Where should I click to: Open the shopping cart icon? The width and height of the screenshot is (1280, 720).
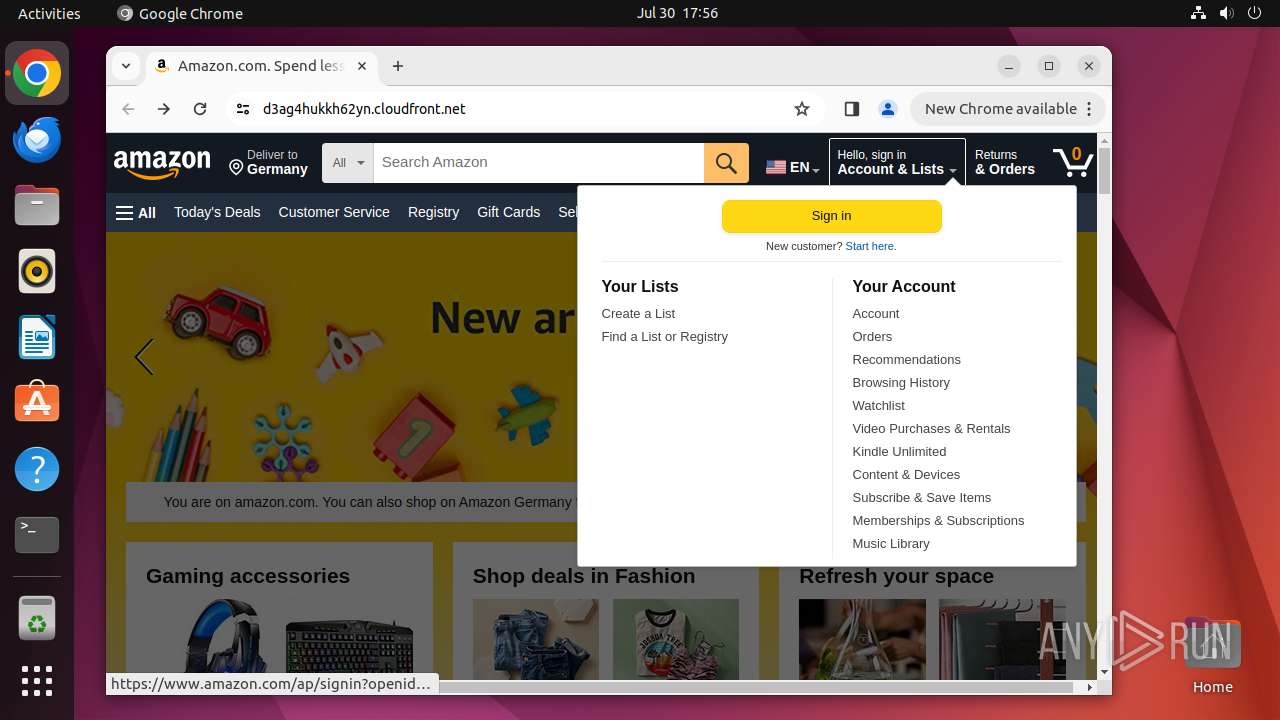pos(1072,162)
